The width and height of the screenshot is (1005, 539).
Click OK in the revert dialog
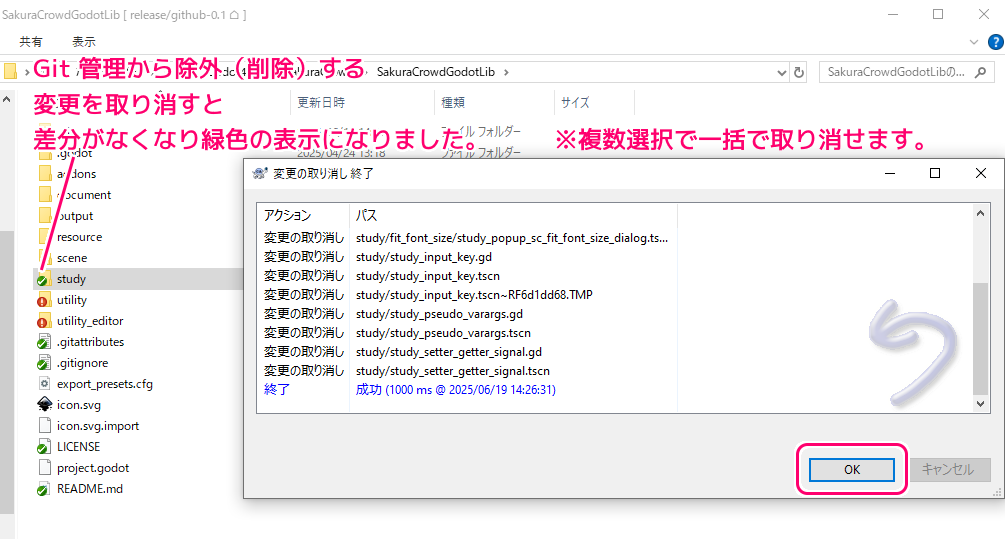click(851, 470)
